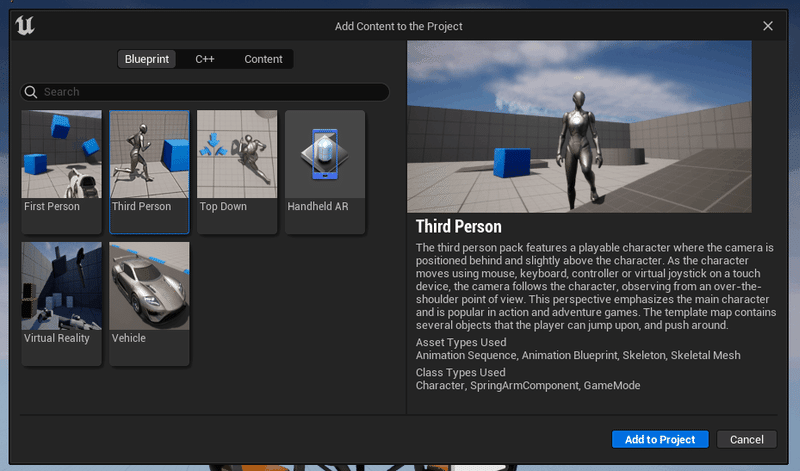Select the Virtual Reality template
The height and width of the screenshot is (471, 800).
tap(62, 304)
